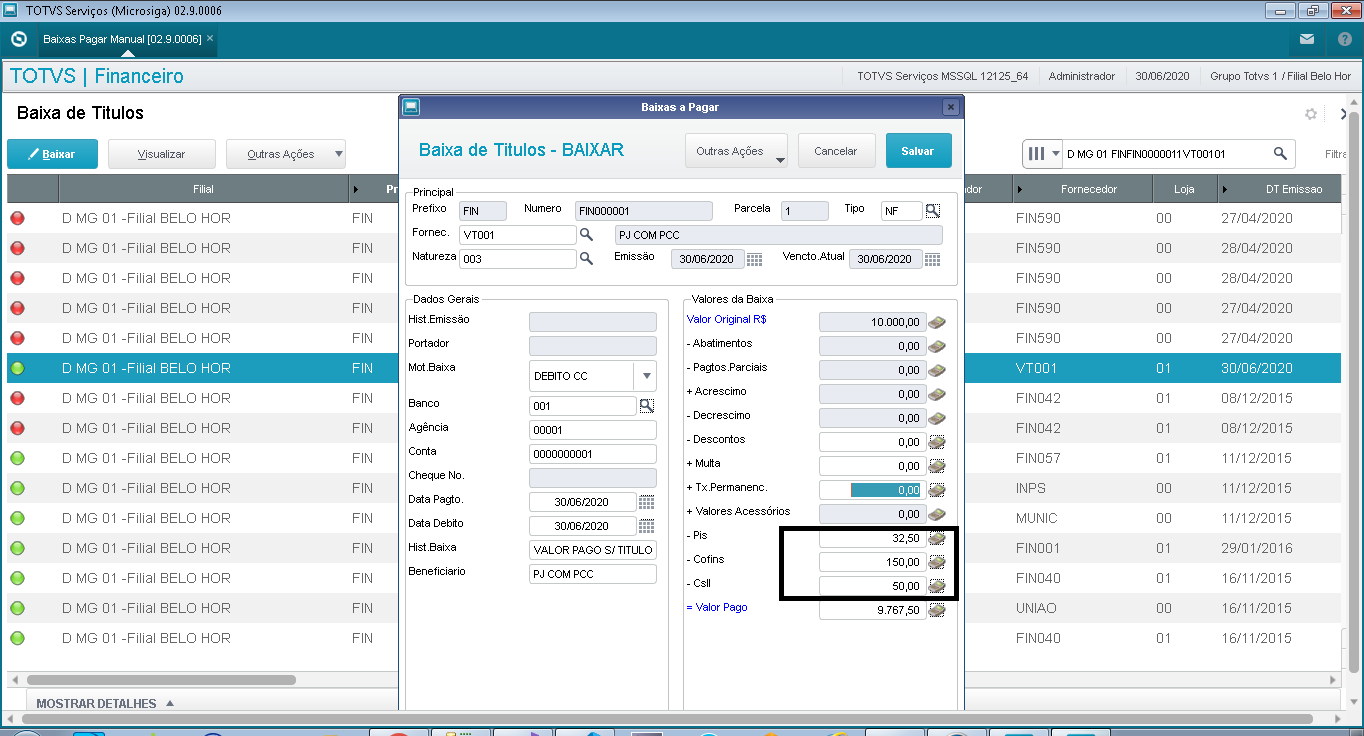Click the Descontos value field

click(871, 442)
